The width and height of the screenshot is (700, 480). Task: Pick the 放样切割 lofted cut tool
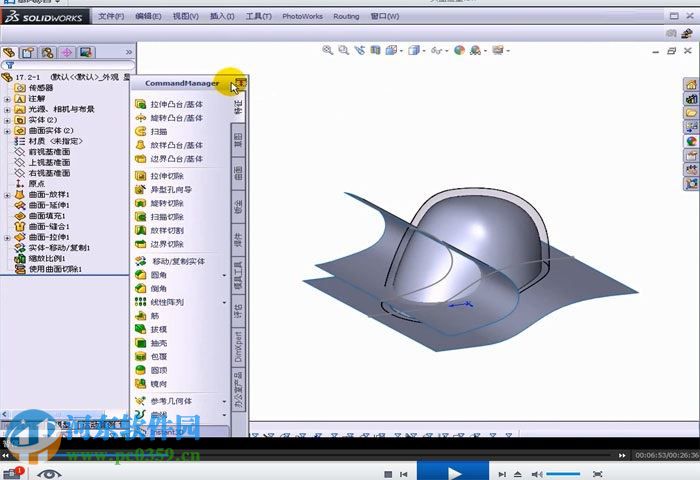pyautogui.click(x=159, y=230)
